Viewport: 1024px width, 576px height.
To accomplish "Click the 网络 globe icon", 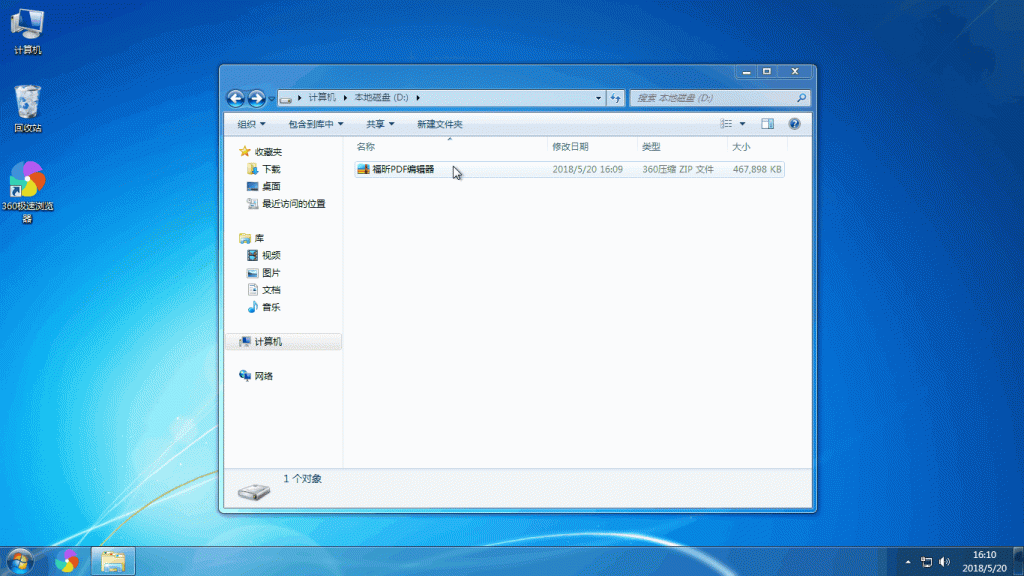I will pos(245,376).
